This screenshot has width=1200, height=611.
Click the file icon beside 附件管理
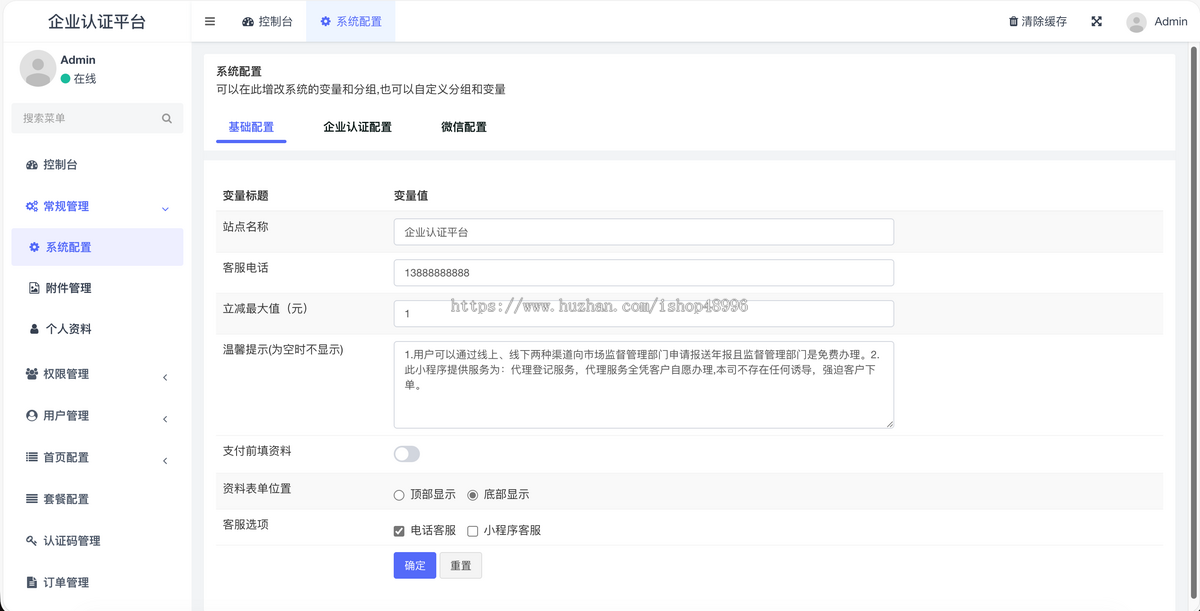[34, 288]
